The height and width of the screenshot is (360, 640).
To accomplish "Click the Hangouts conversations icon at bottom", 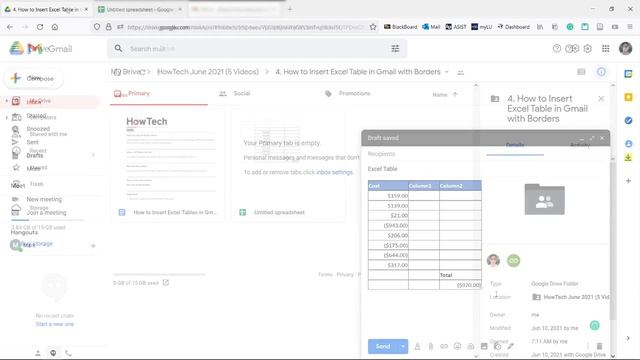I will [53, 353].
